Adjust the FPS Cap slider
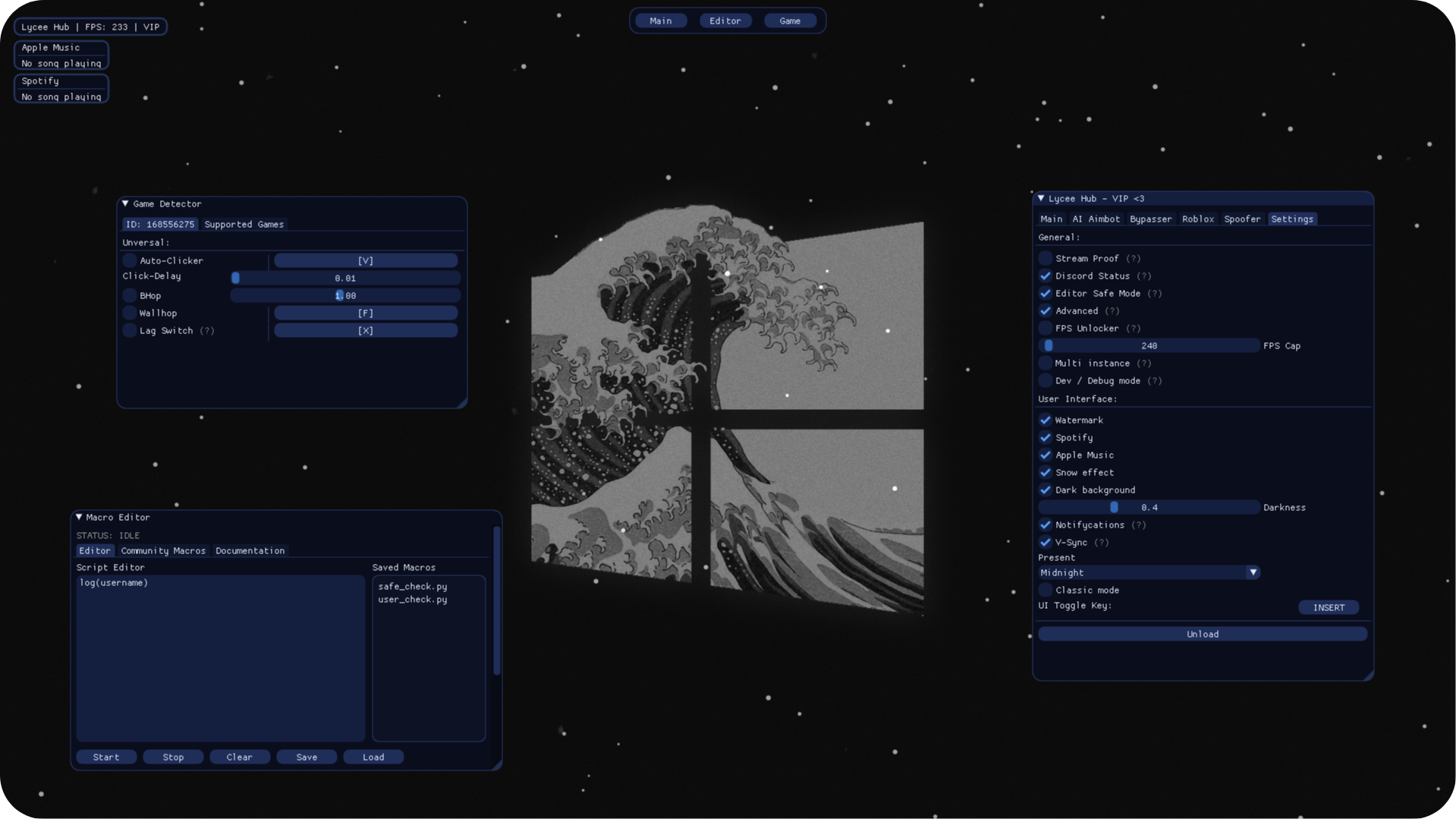 [1149, 345]
